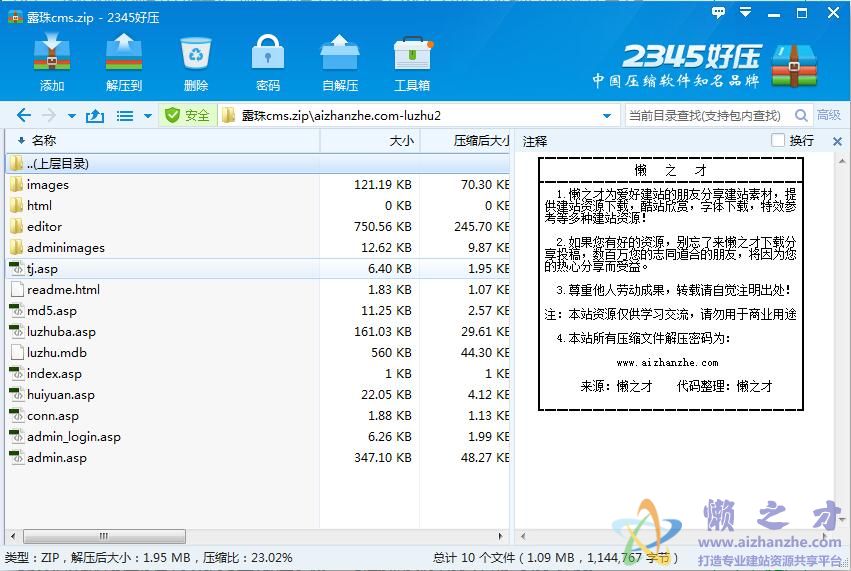Click www.aizhanzhe.com text in comment
Image resolution: width=851 pixels, height=571 pixels.
click(667, 363)
